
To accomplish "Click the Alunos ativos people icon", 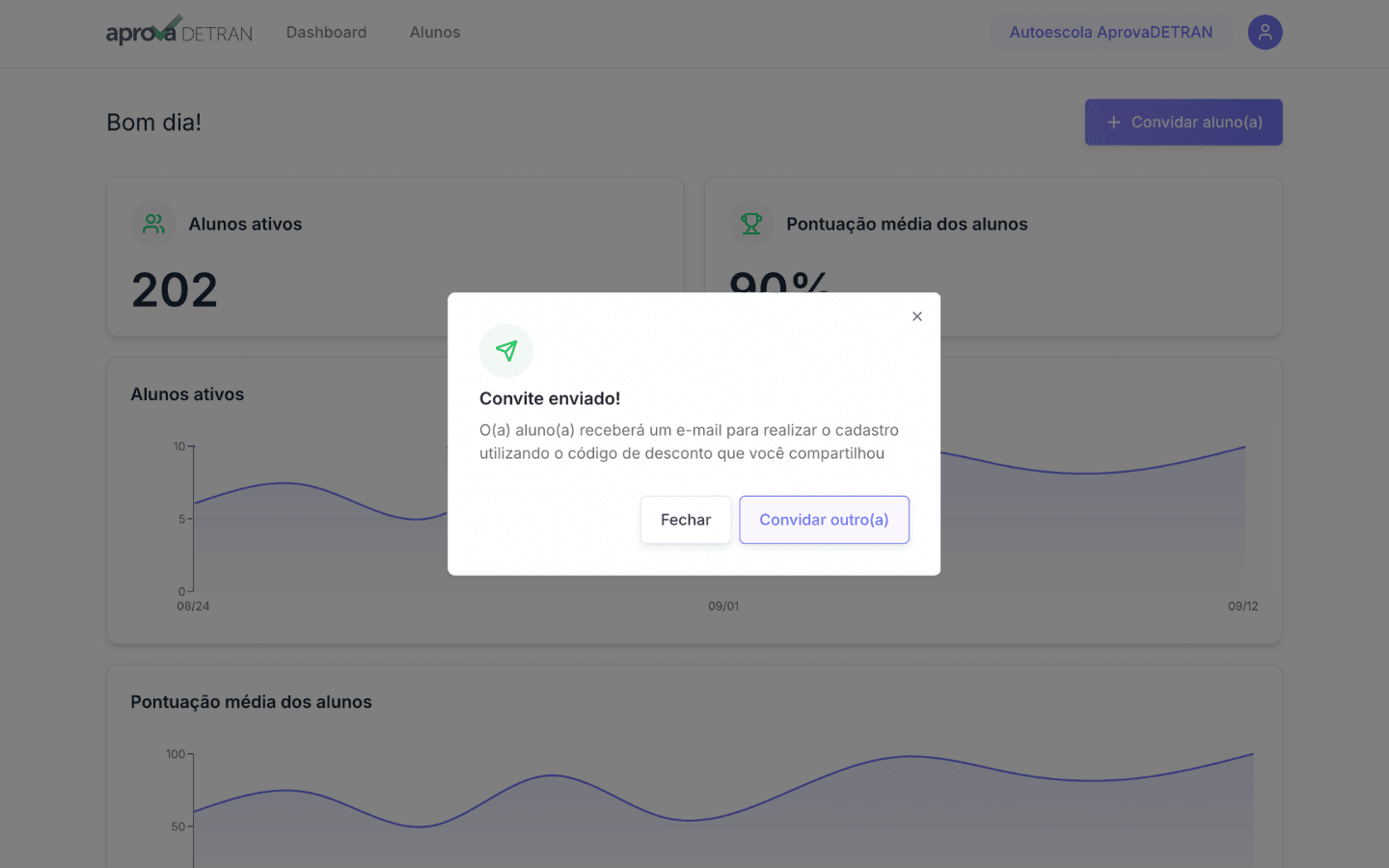I will (x=153, y=224).
